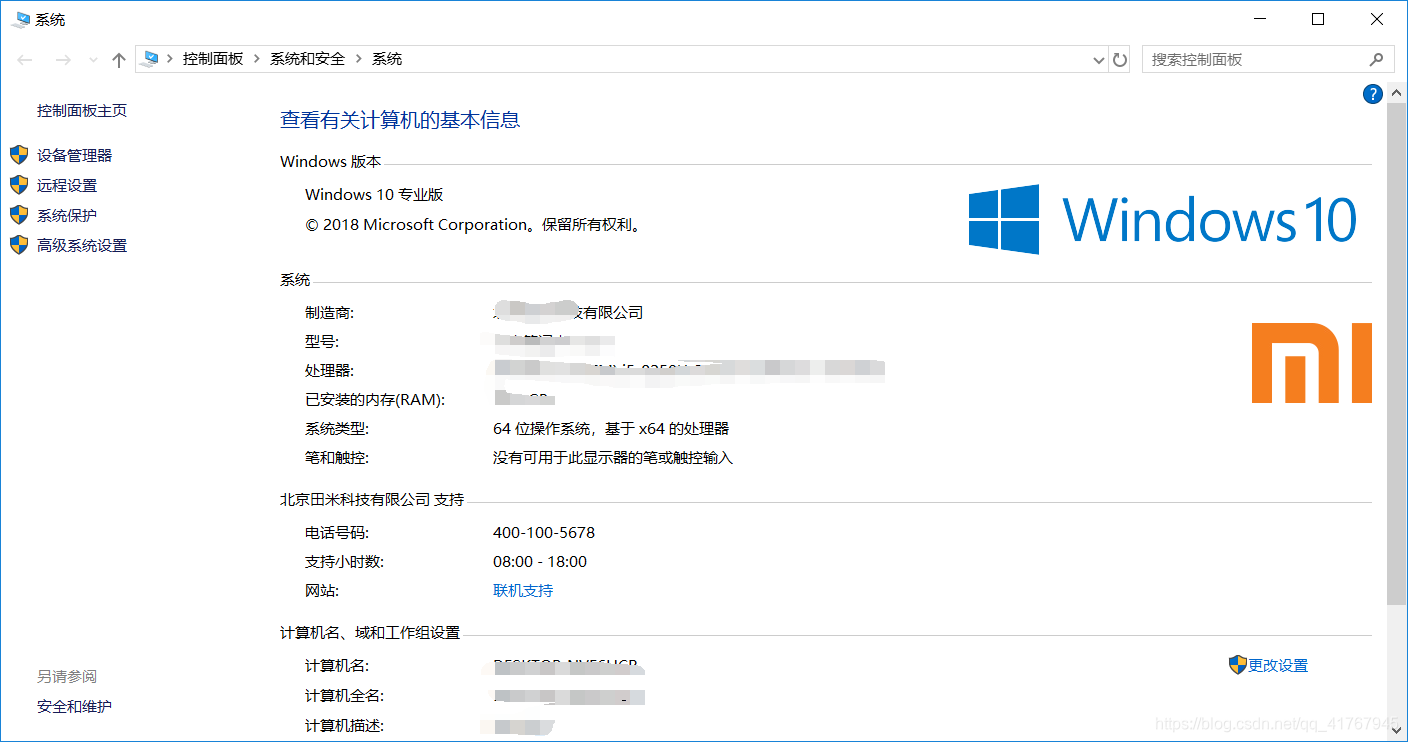This screenshot has width=1408, height=742.
Task: Click the shield icon next to 更改设置
Action: [1238, 665]
